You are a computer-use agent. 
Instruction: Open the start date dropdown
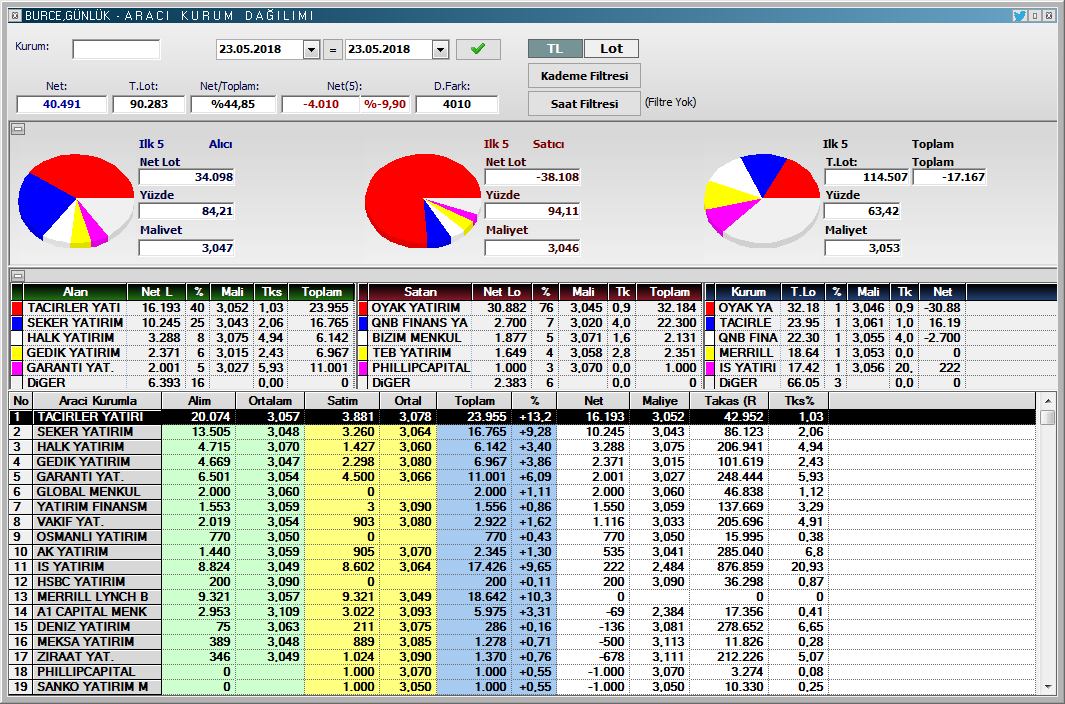pyautogui.click(x=311, y=50)
